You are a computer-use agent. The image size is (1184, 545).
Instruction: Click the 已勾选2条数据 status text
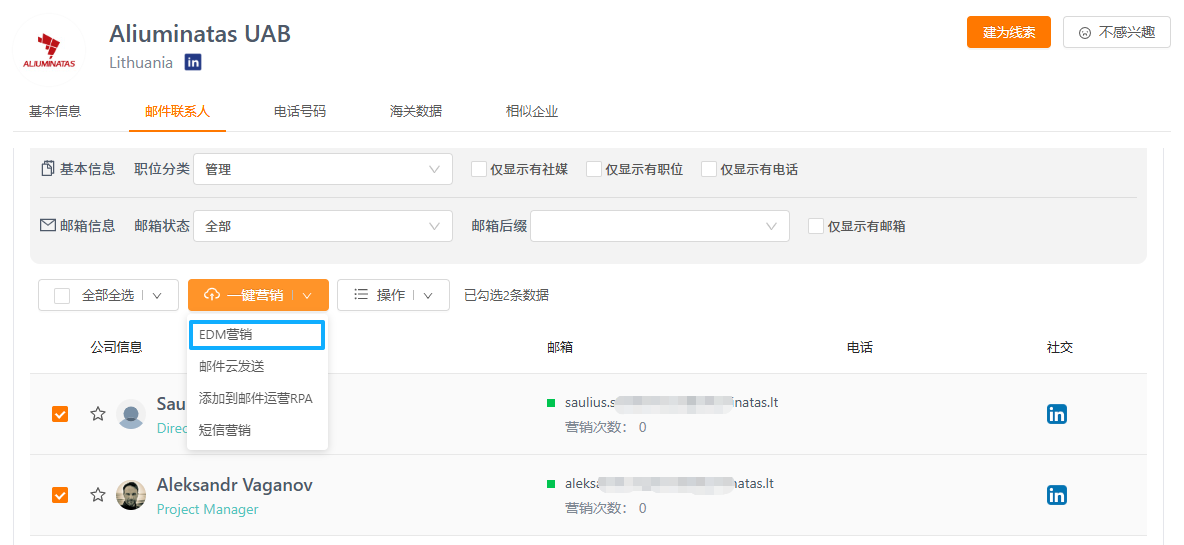[x=507, y=295]
